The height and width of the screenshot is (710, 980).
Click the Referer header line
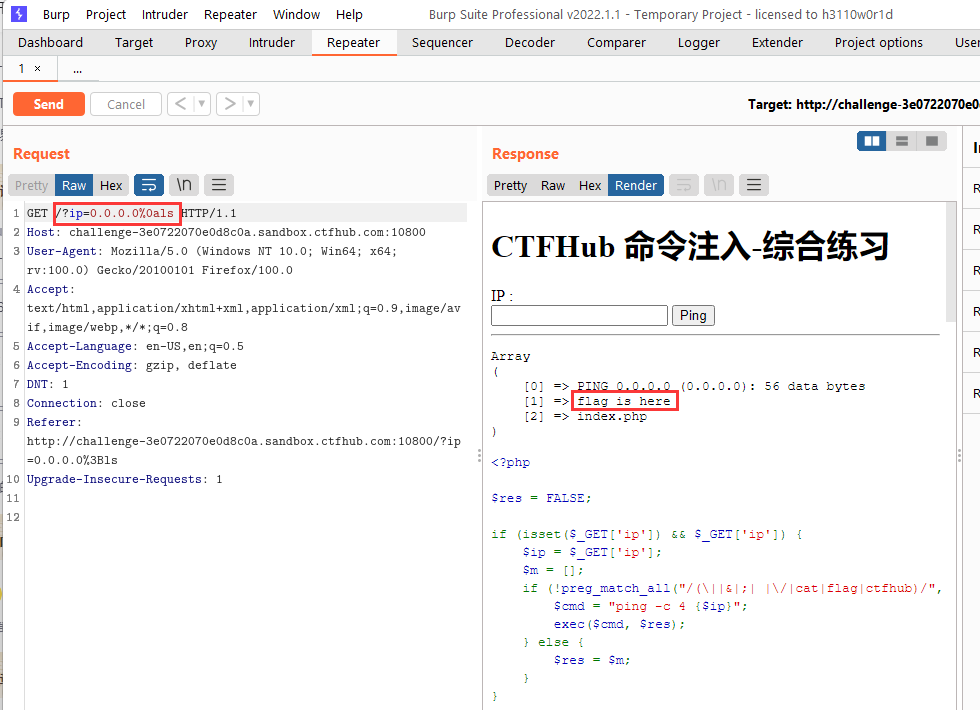(244, 441)
